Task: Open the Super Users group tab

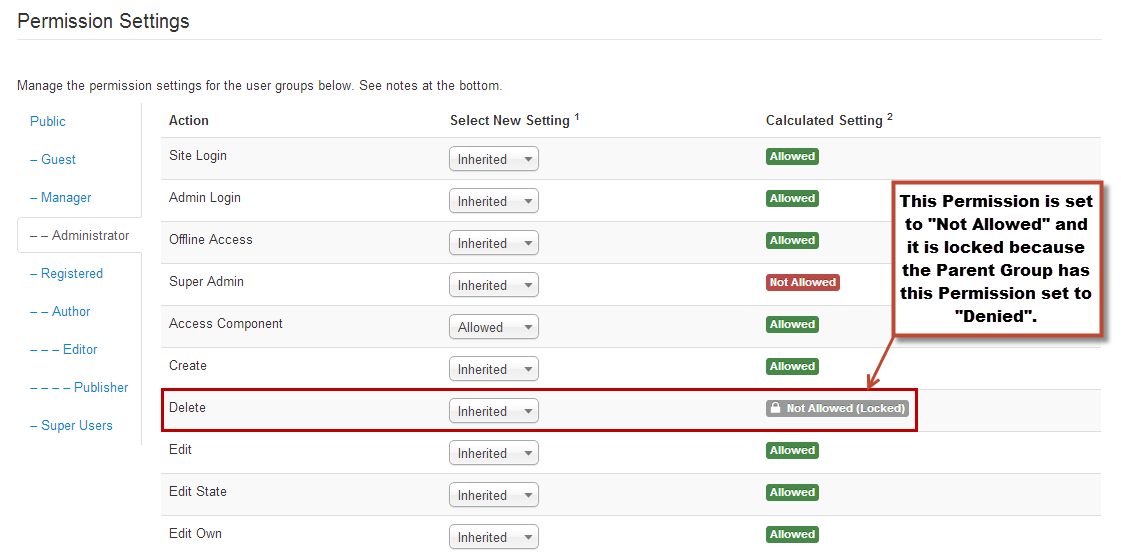Action: pos(71,425)
